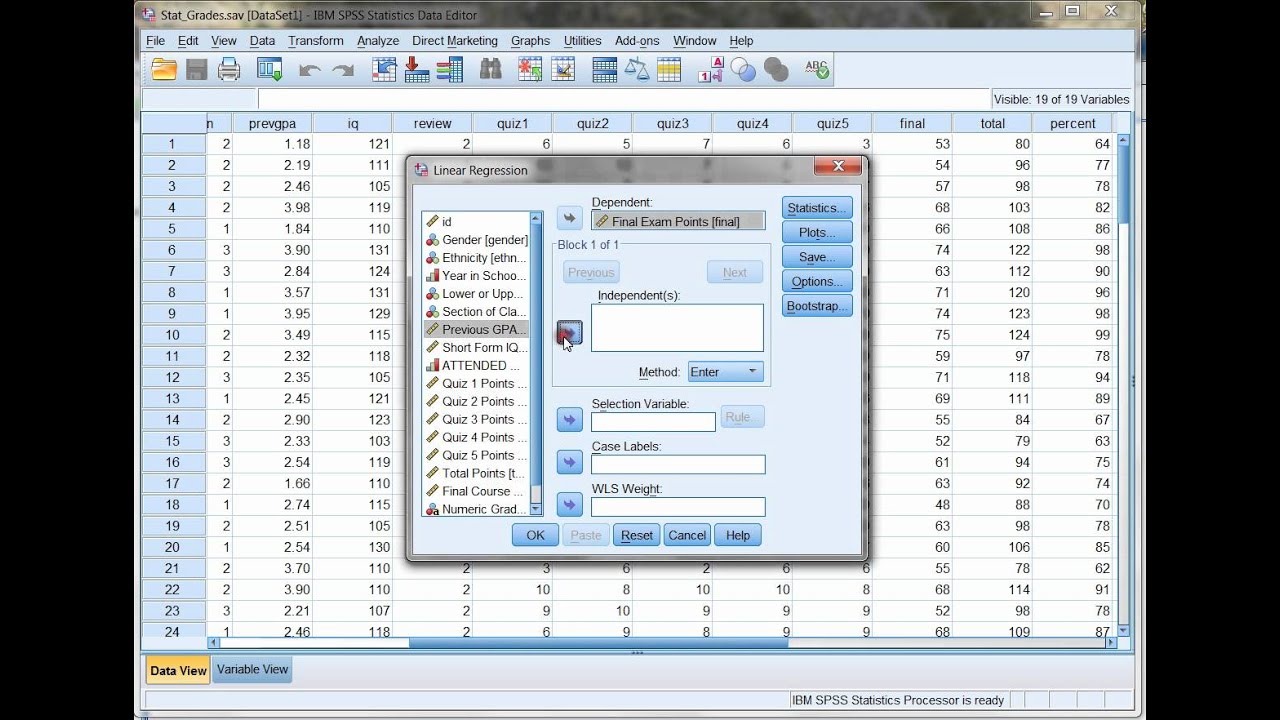Run Spell check ABC icon
Image resolution: width=1280 pixels, height=720 pixels.
[816, 69]
